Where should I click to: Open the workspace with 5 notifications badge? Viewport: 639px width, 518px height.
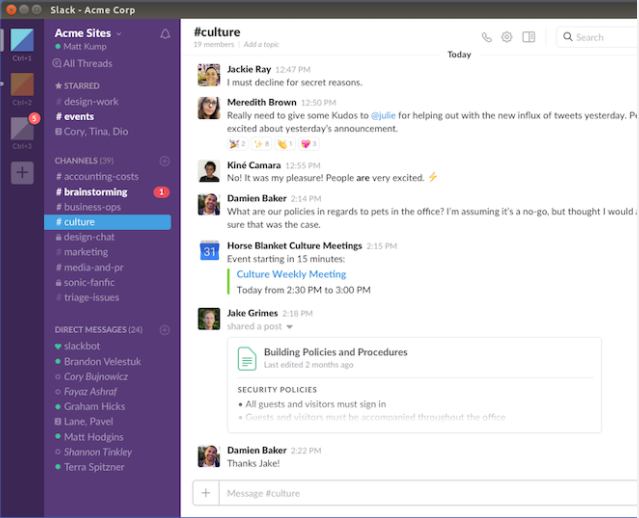click(x=22, y=128)
